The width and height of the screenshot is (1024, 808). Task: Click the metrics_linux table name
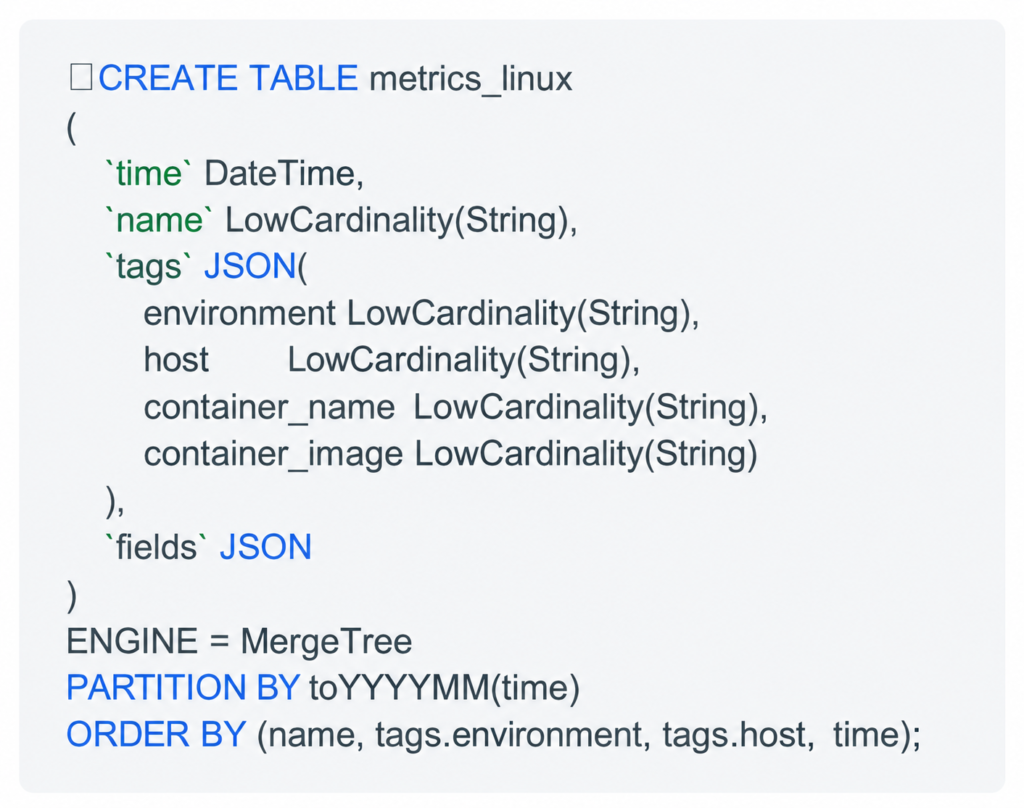470,80
